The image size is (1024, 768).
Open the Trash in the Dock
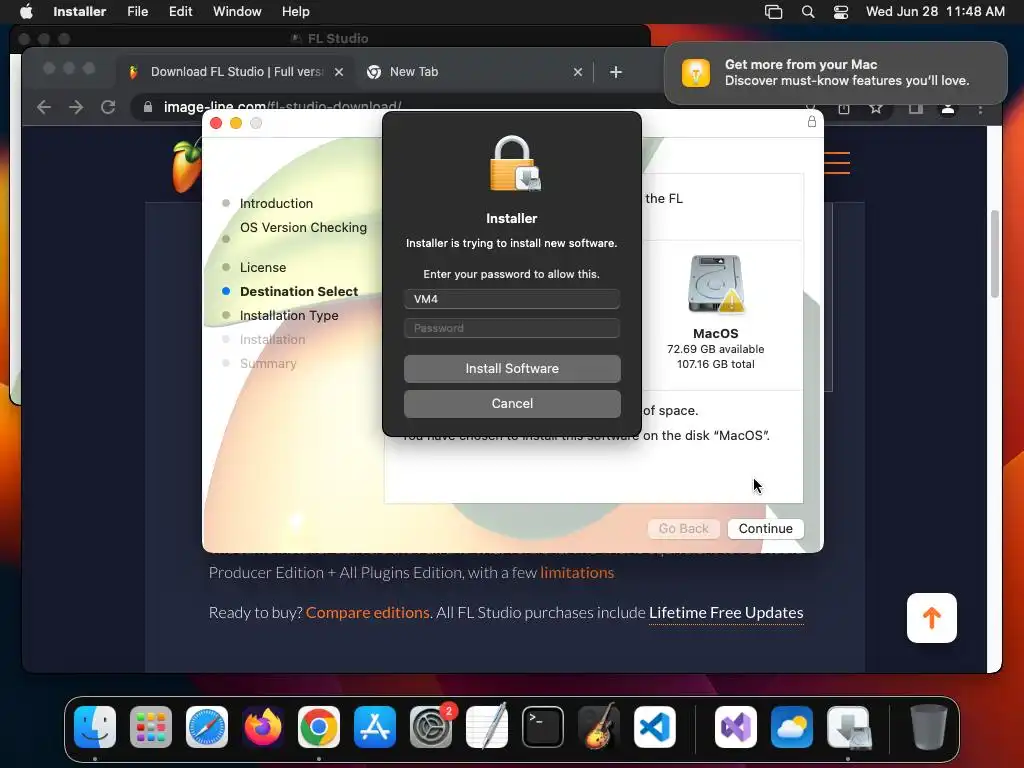(929, 727)
